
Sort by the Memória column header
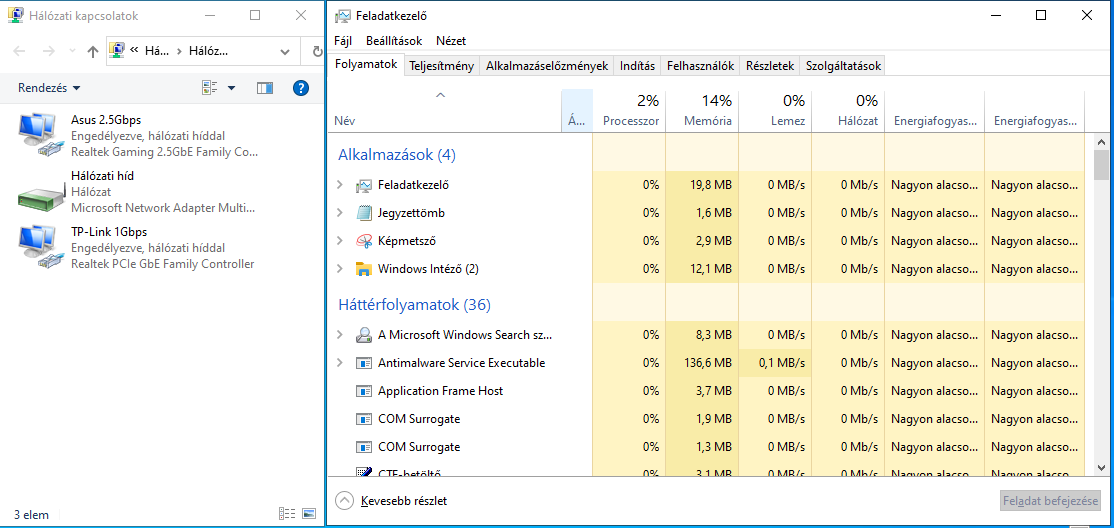click(x=703, y=110)
